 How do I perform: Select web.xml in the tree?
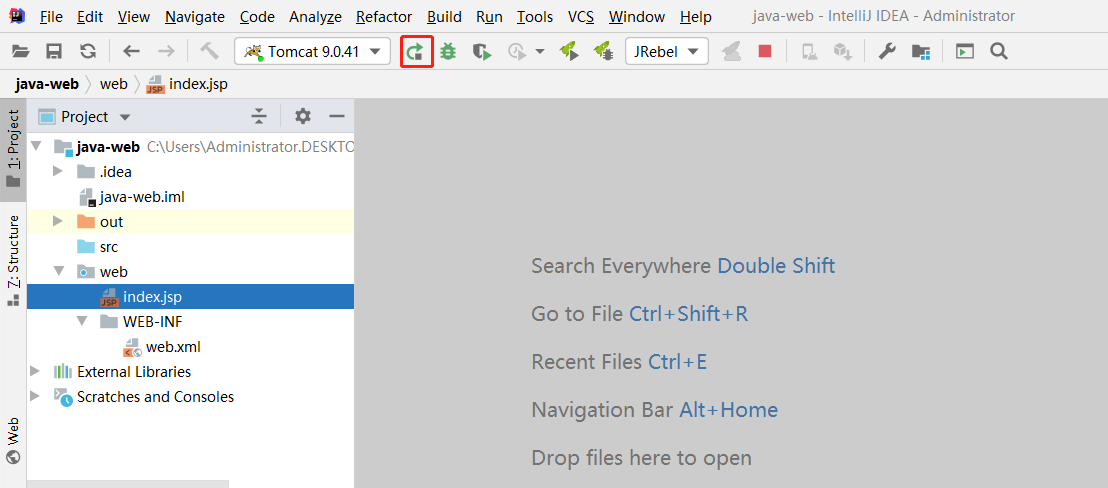(172, 347)
